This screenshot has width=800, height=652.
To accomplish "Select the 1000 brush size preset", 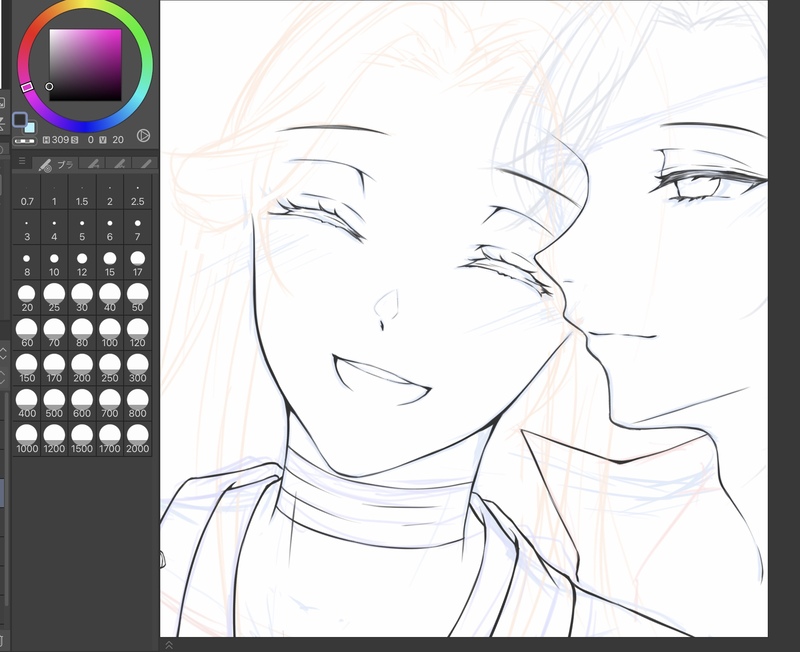I will coord(27,439).
